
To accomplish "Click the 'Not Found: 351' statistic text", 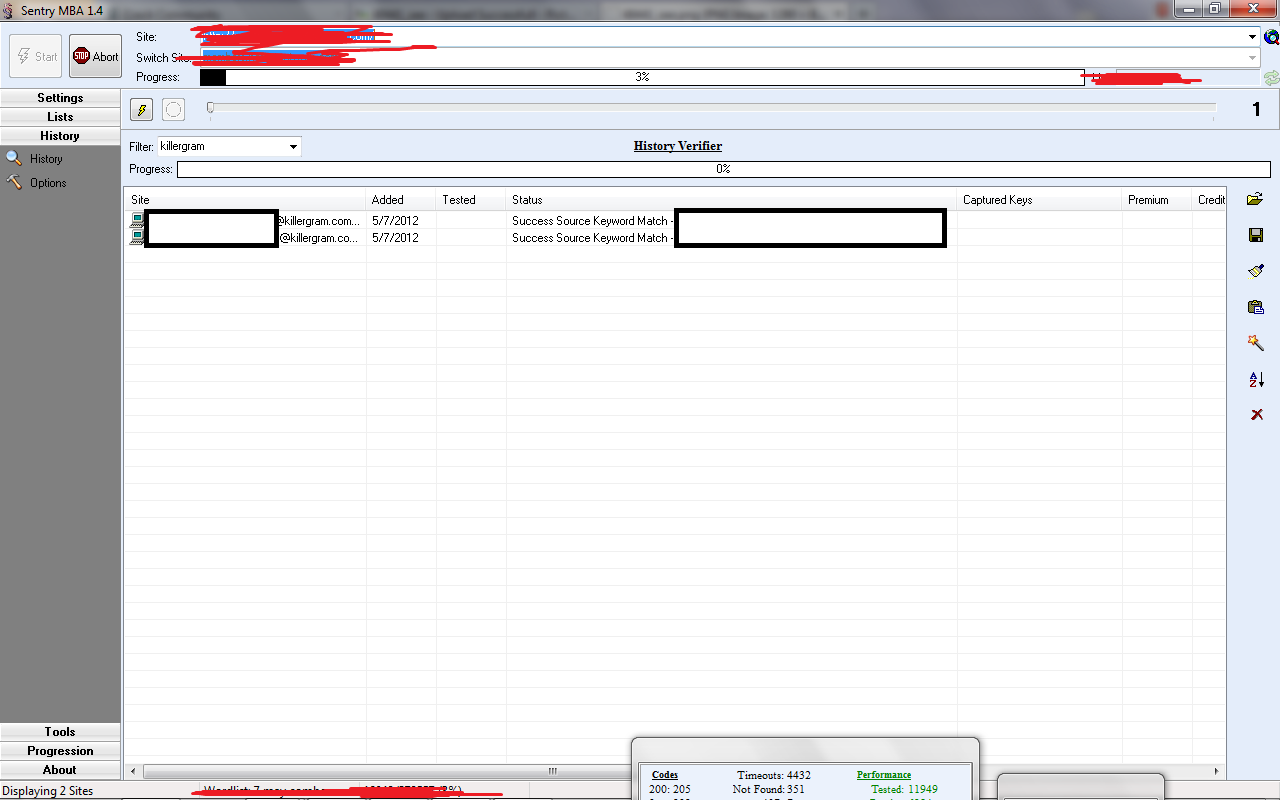I will coord(769,789).
